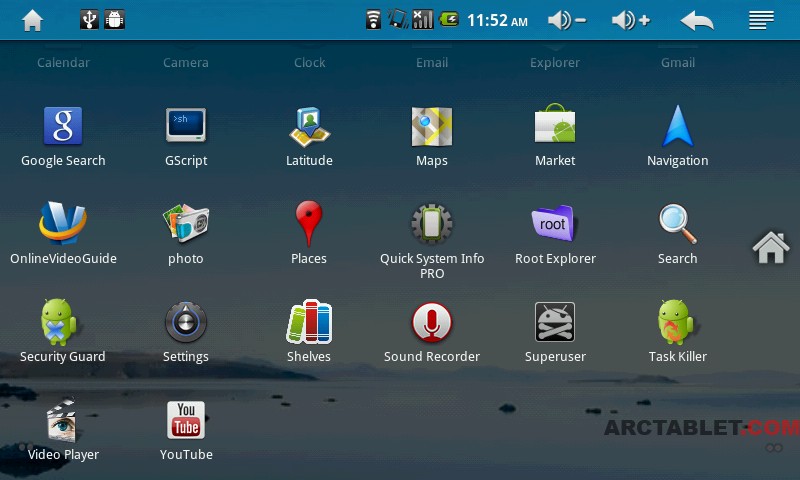Open the Android Market app

coord(555,123)
